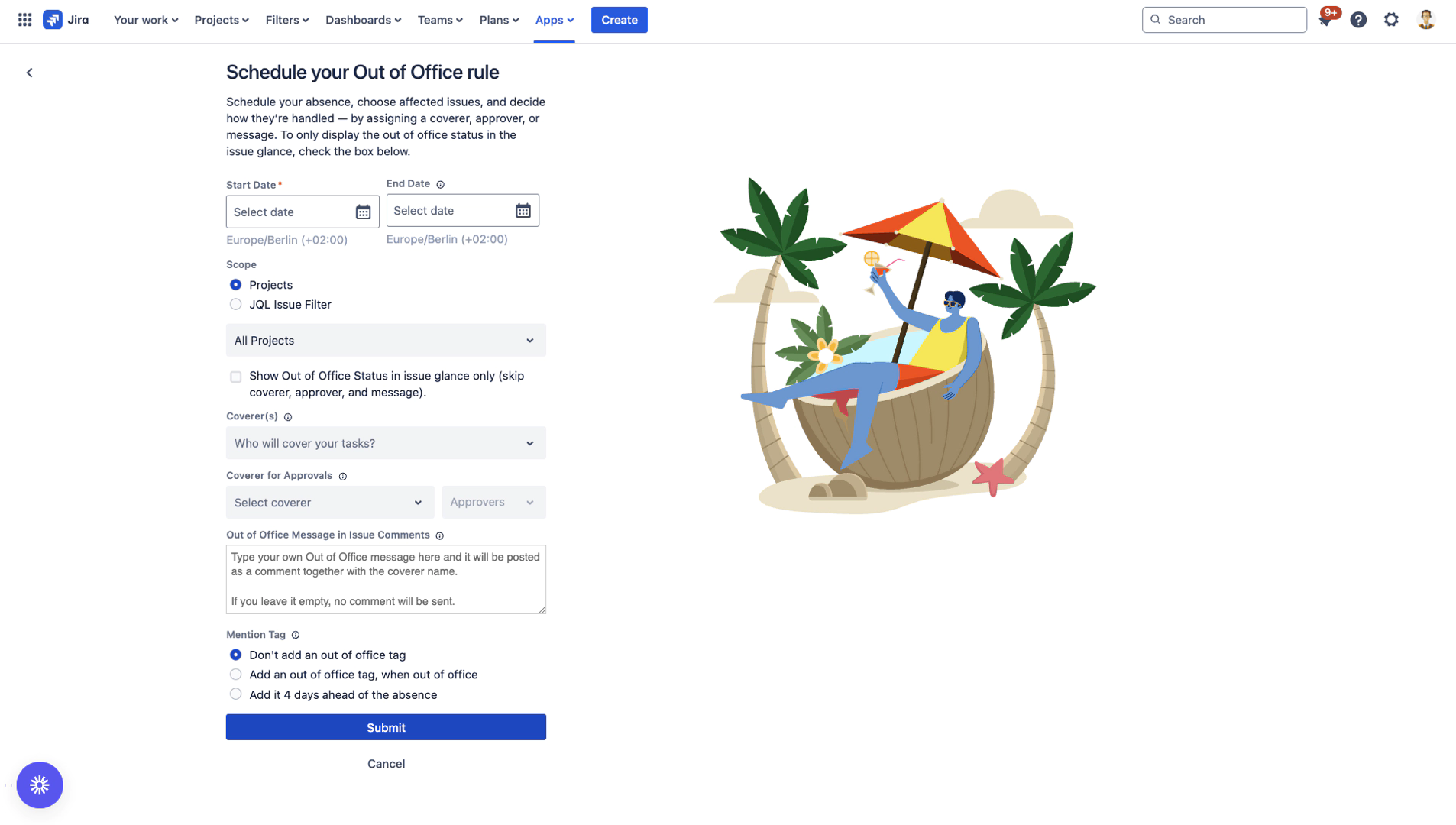The image size is (1456, 825).
Task: Submit the Out of Office rule
Action: [x=386, y=727]
